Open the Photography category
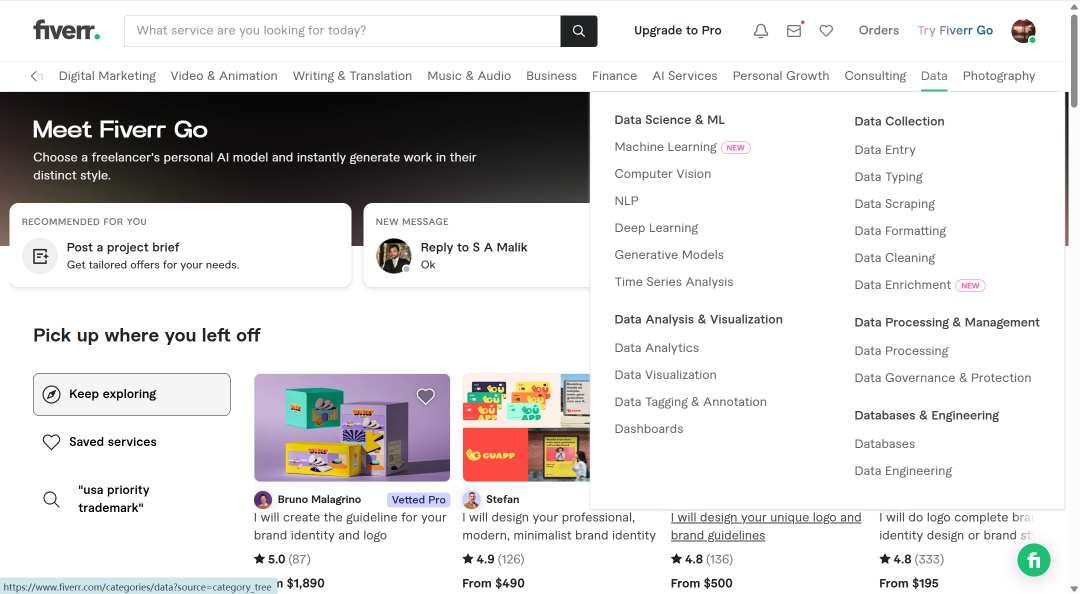1080x594 pixels. [x=999, y=76]
